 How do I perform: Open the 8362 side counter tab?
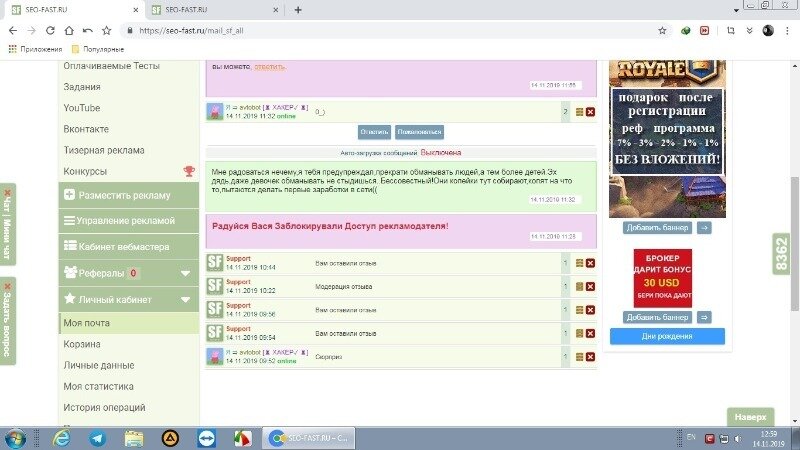click(781, 254)
